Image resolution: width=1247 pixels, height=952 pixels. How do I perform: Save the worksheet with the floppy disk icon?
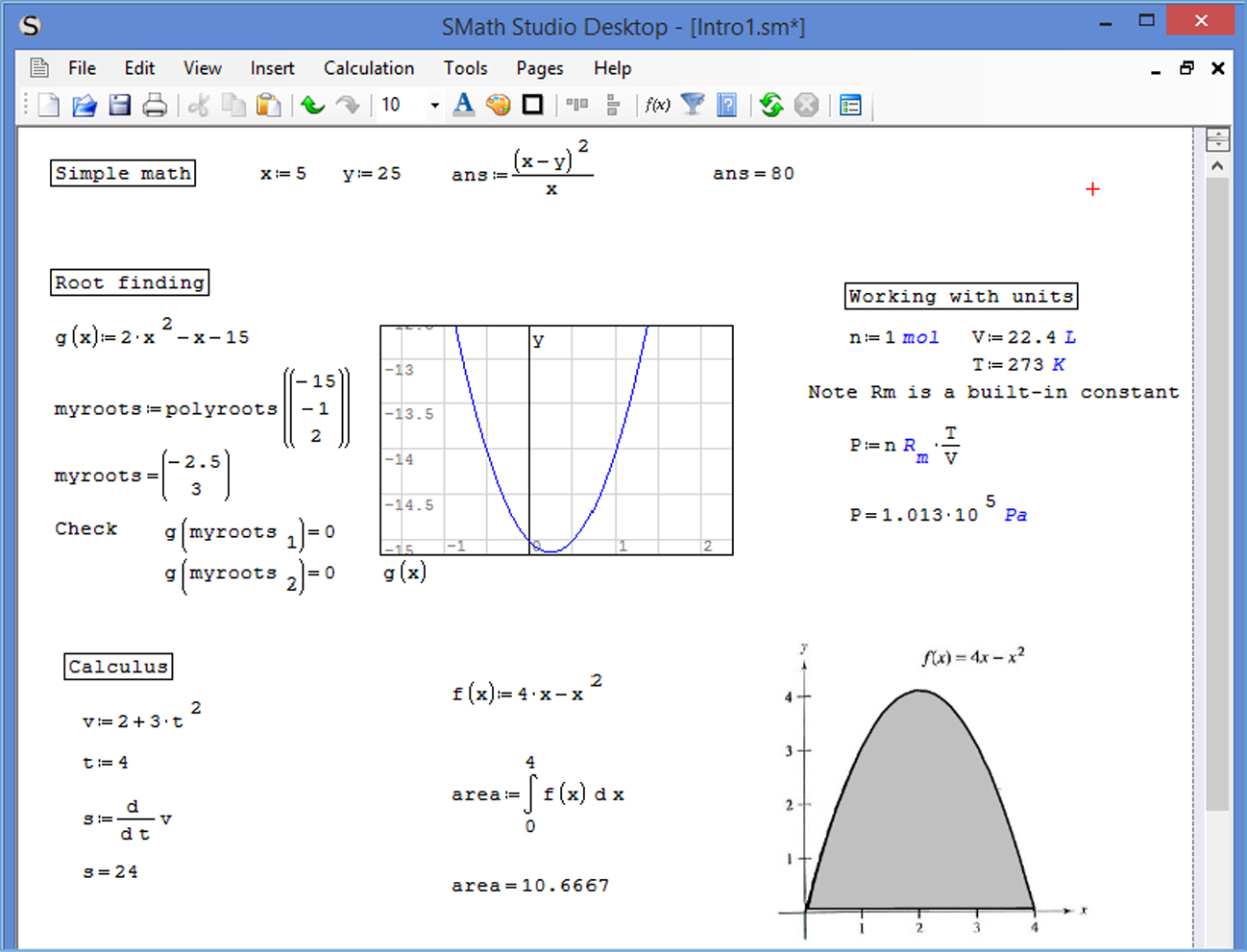pos(120,105)
